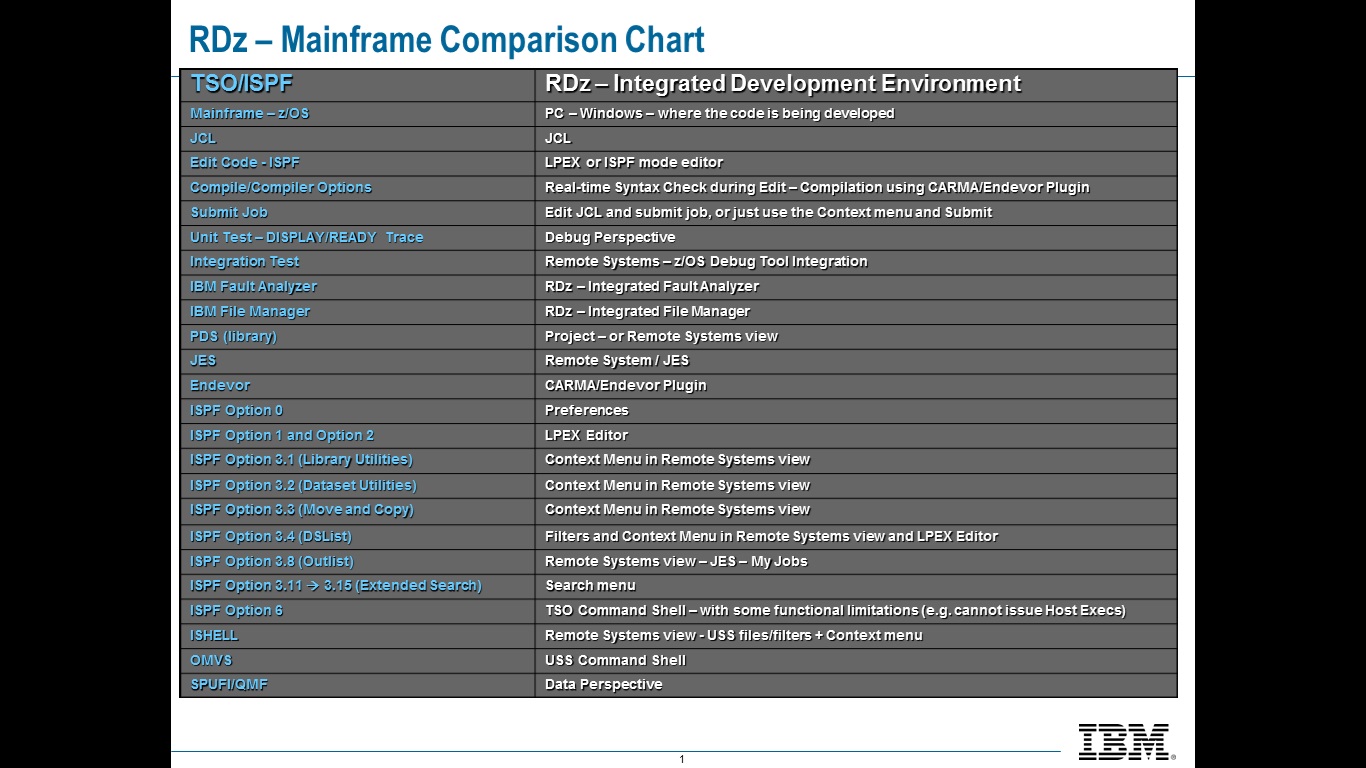
Task: Select the 'JES' cell in TSO/ISPF column
Action: tap(358, 360)
